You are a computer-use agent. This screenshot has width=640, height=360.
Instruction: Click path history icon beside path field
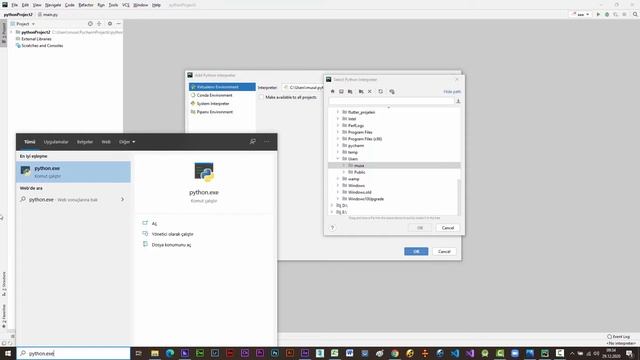pos(458,101)
